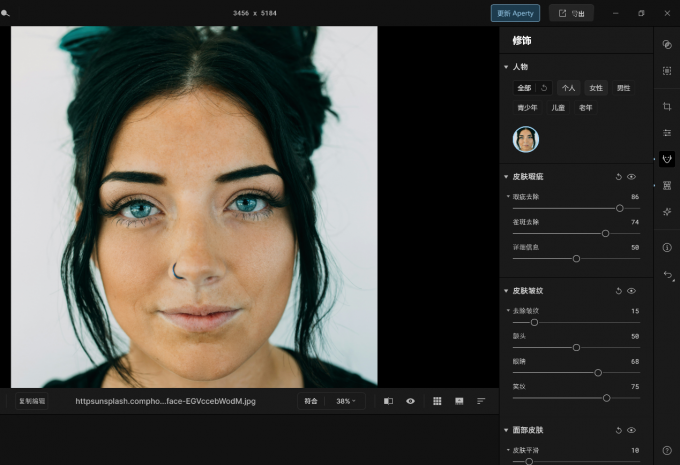Viewport: 680px width, 465px height.
Task: Open the magnifier search icon at top left
Action: pyautogui.click(x=5, y=13)
